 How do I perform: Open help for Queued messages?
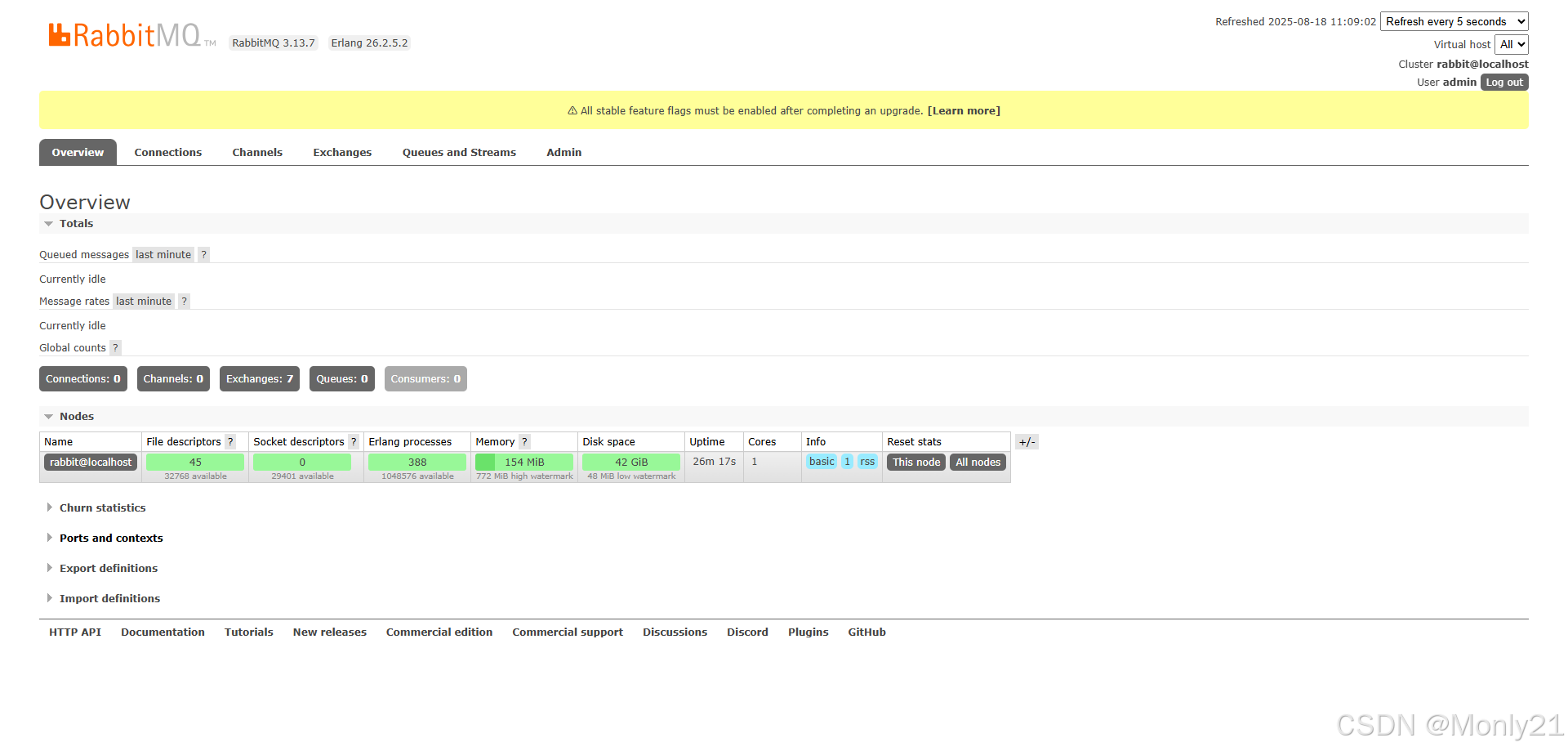(204, 255)
